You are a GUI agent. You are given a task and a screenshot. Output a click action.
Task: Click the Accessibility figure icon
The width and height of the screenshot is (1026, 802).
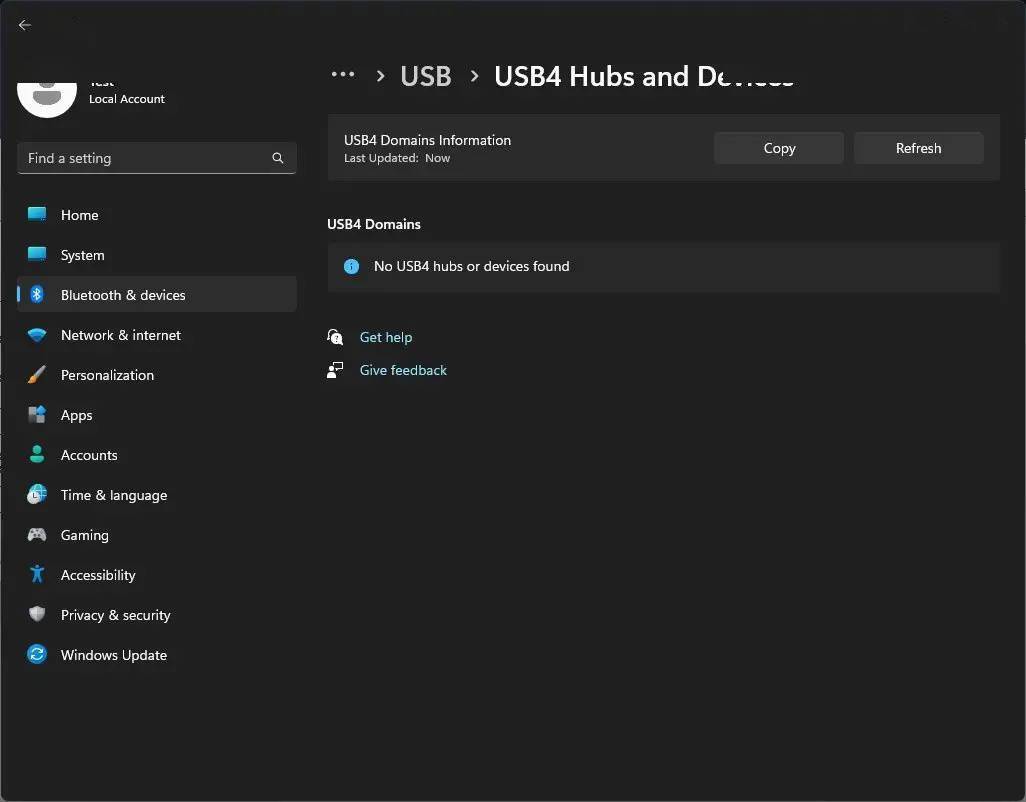point(37,574)
